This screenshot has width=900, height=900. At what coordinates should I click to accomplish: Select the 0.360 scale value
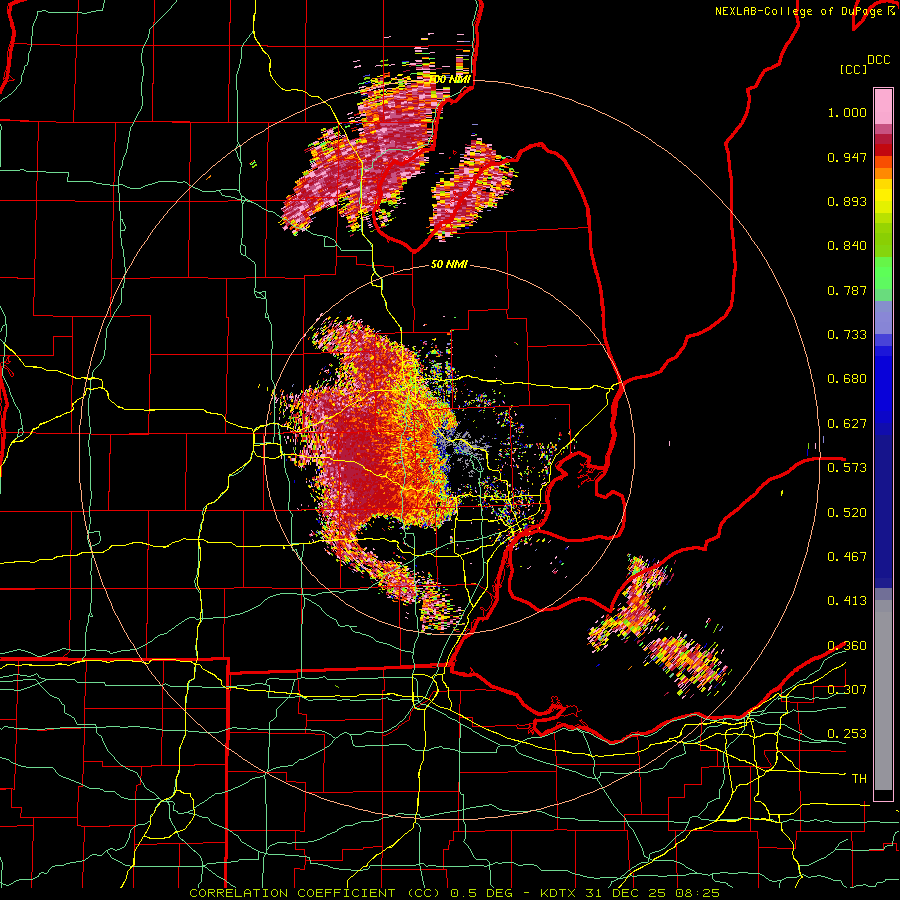pyautogui.click(x=847, y=646)
